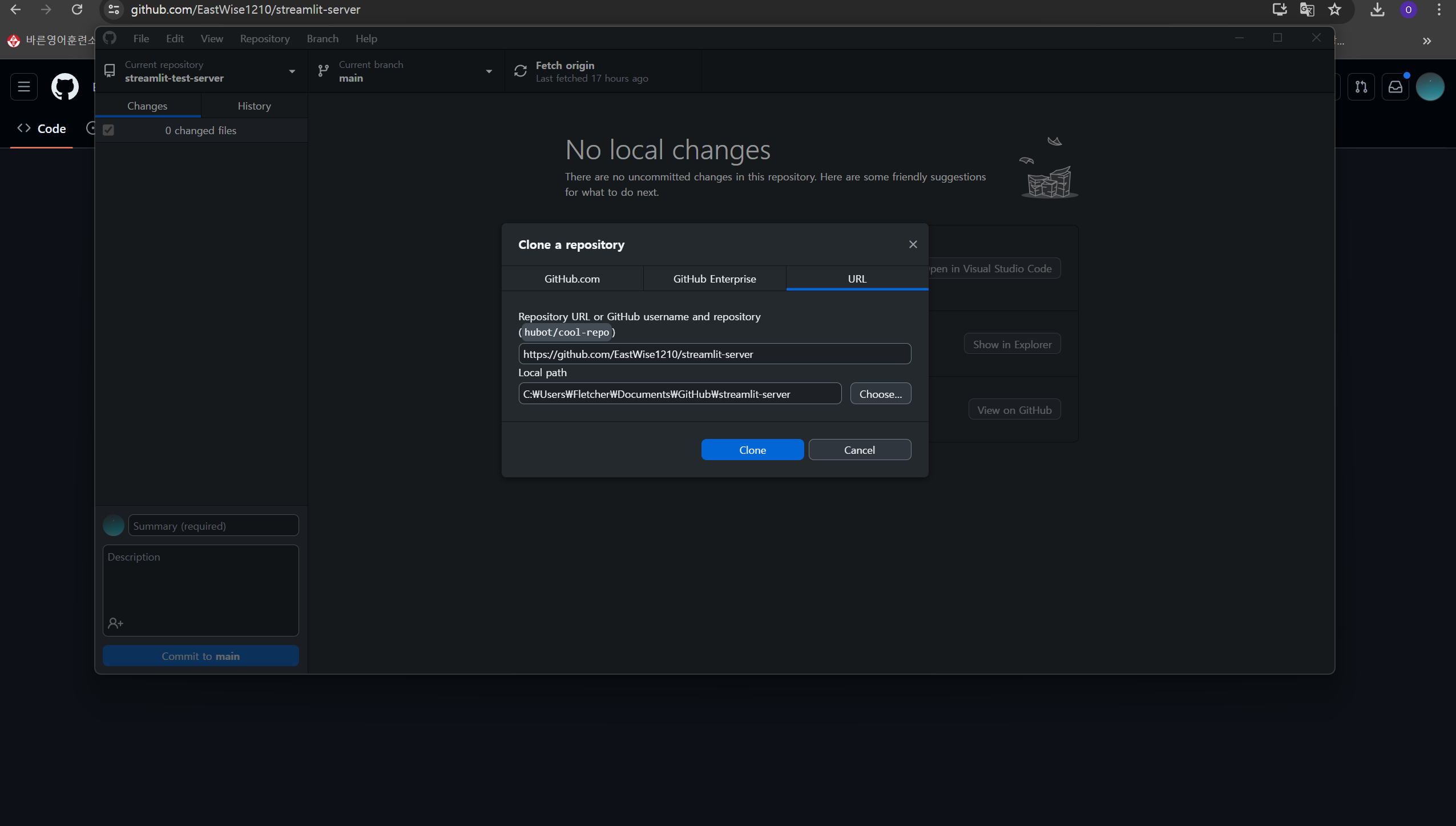Open the Help menu
This screenshot has width=1456, height=826.
pos(366,38)
